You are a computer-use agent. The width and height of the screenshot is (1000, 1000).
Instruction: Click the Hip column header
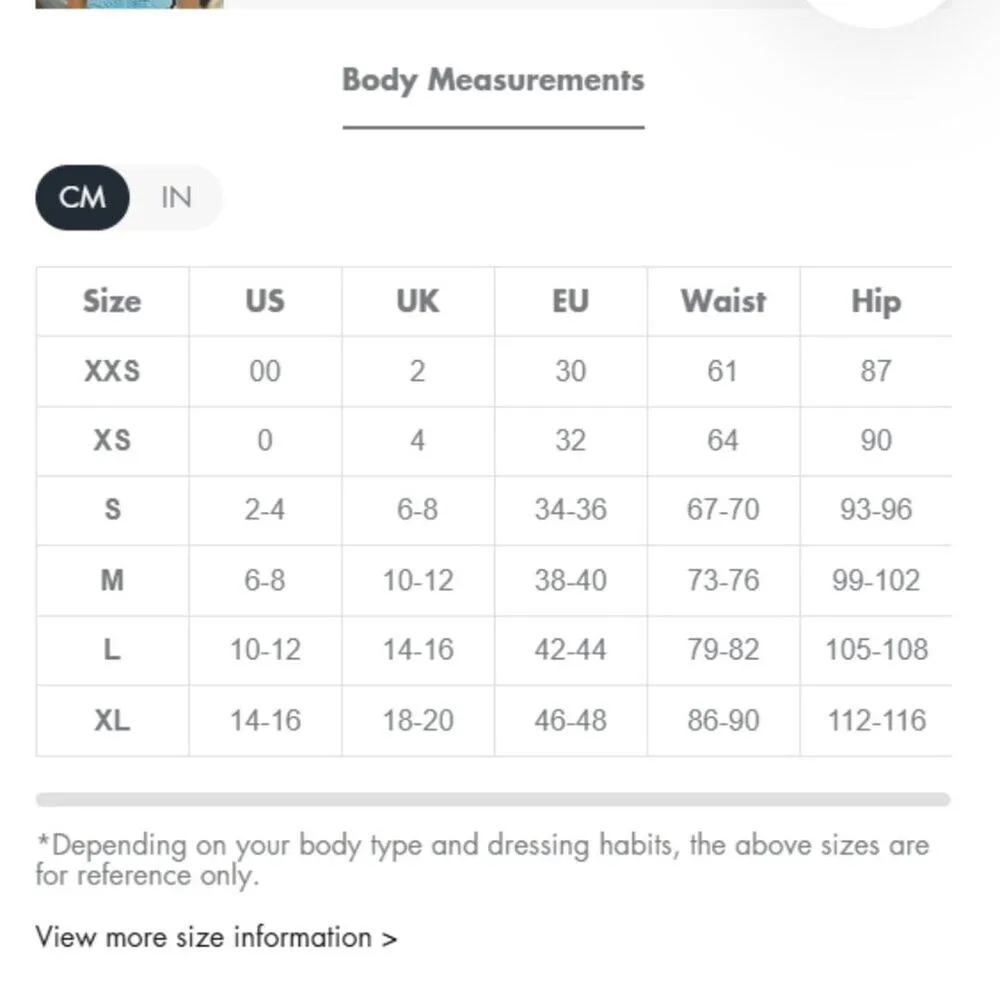(876, 301)
